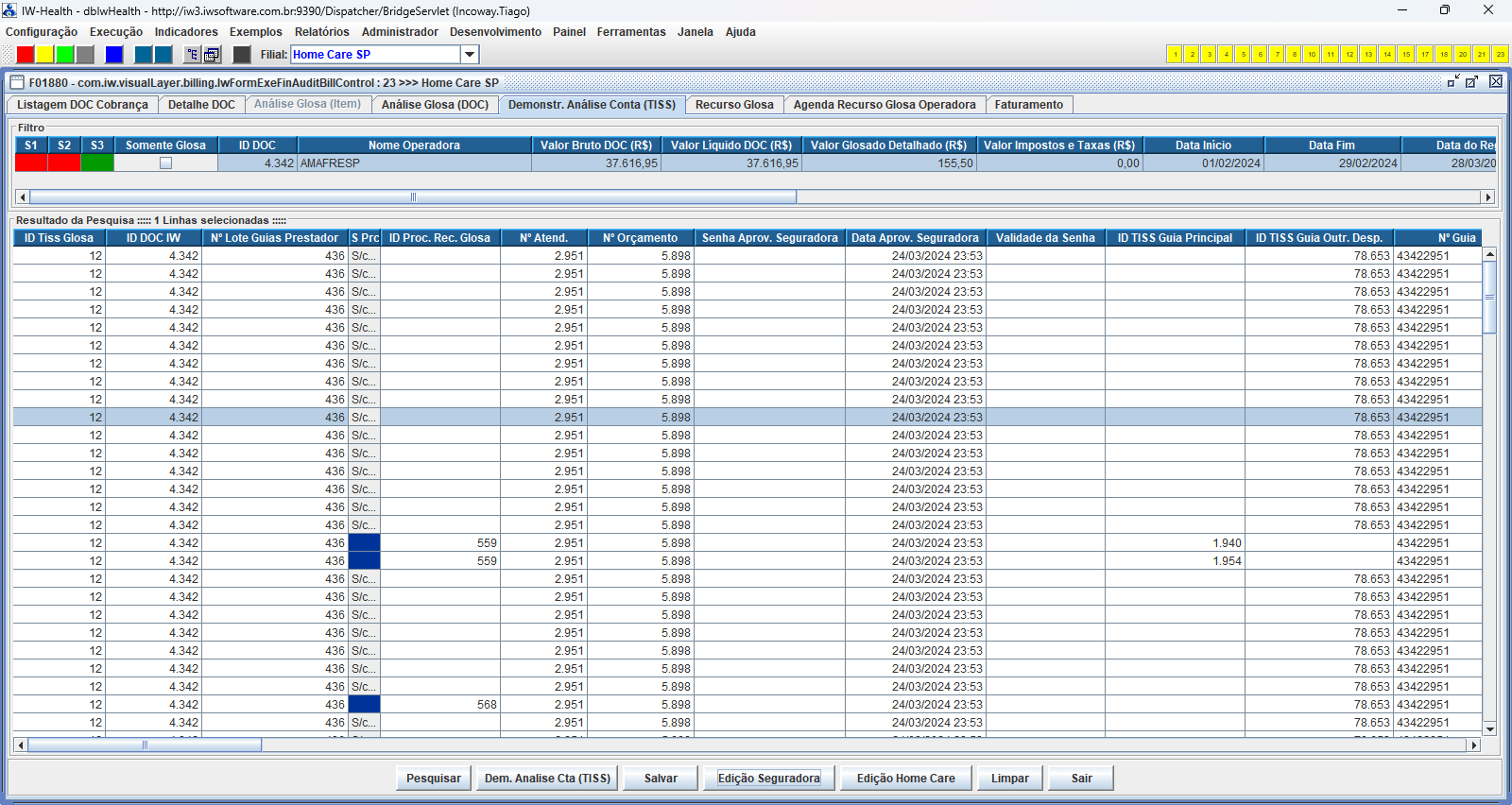This screenshot has width=1512, height=805.
Task: Click the bright green square toolbar icon
Action: click(64, 55)
